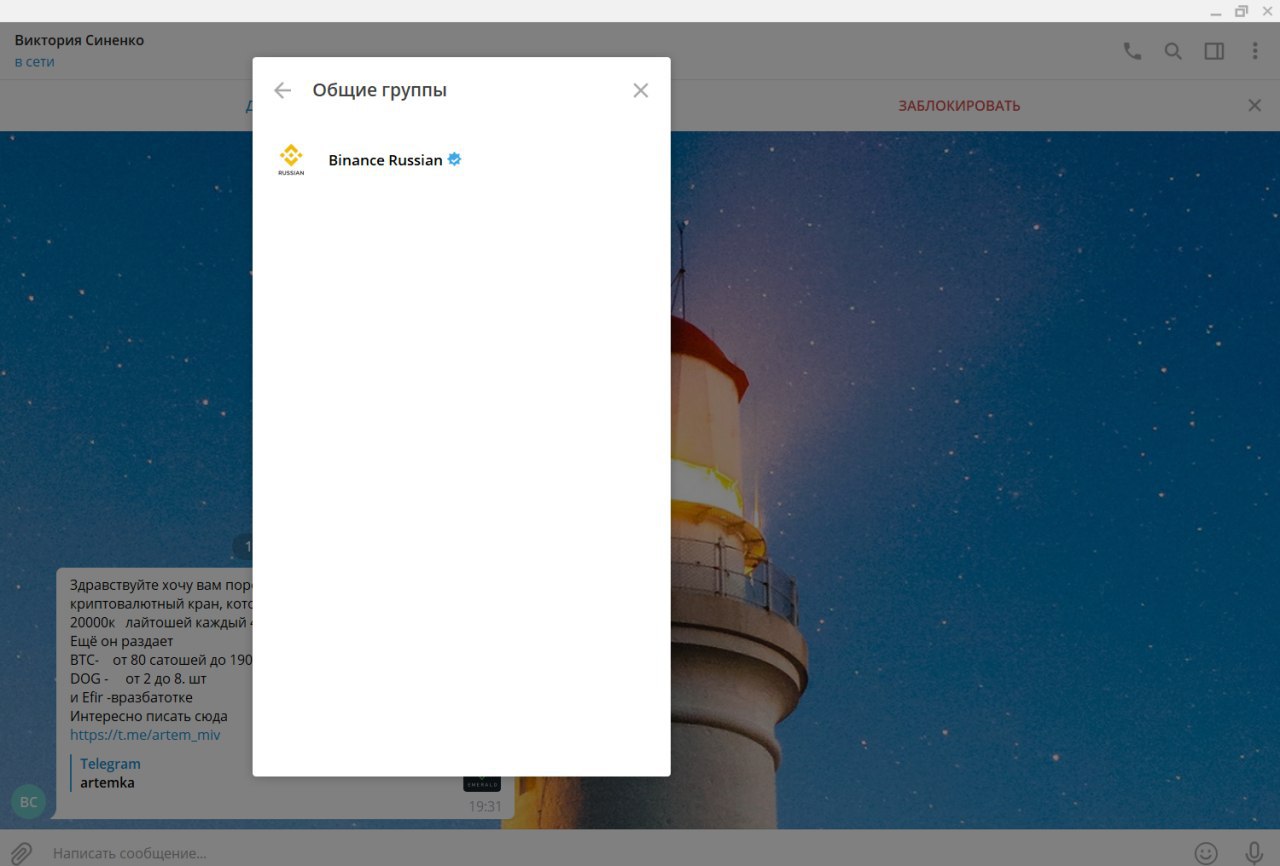Record a voice message with microphone
Viewport: 1280px width, 866px height.
point(1254,853)
